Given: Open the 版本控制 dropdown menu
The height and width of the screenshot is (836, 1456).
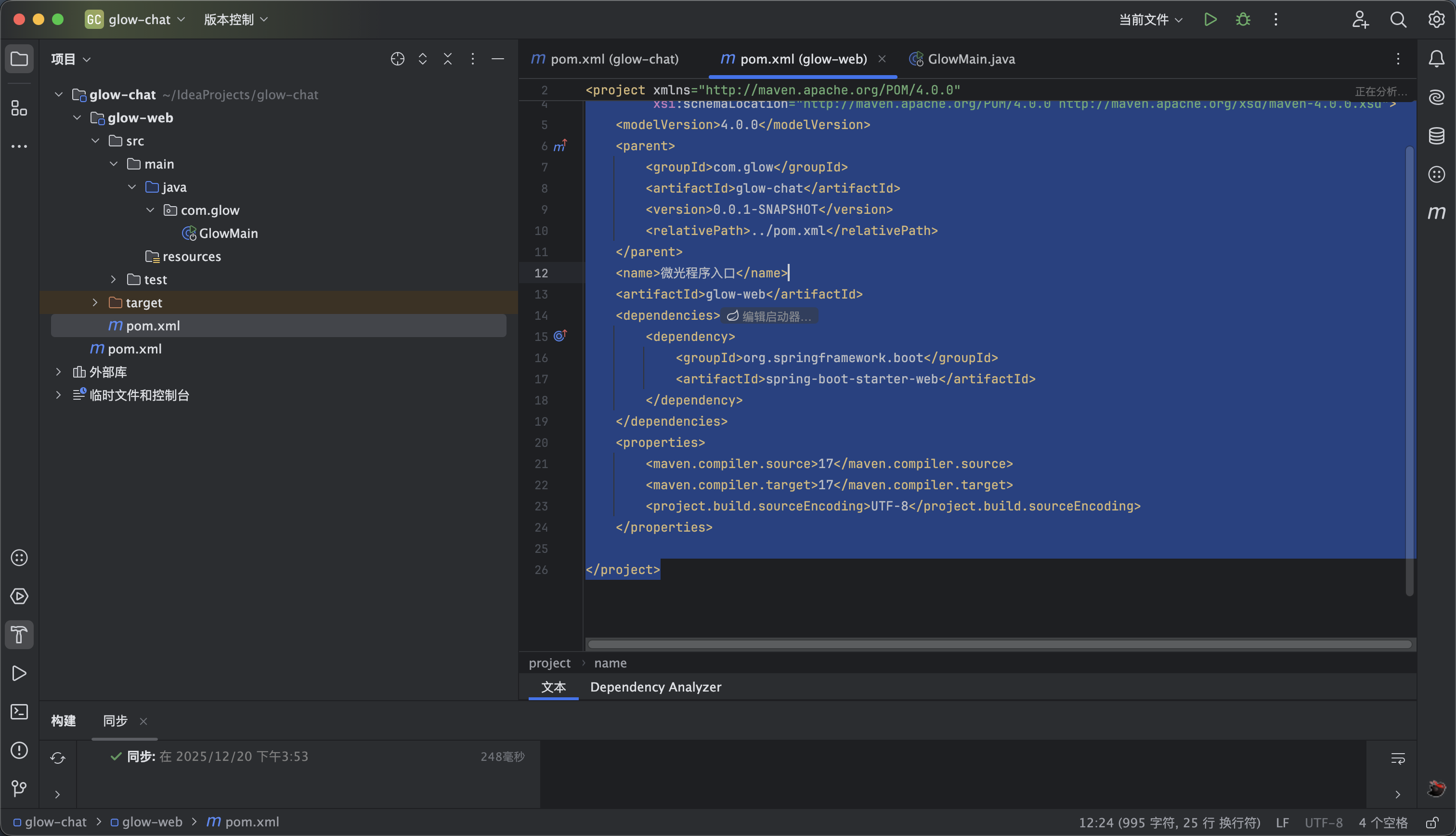Looking at the screenshot, I should tap(236, 20).
